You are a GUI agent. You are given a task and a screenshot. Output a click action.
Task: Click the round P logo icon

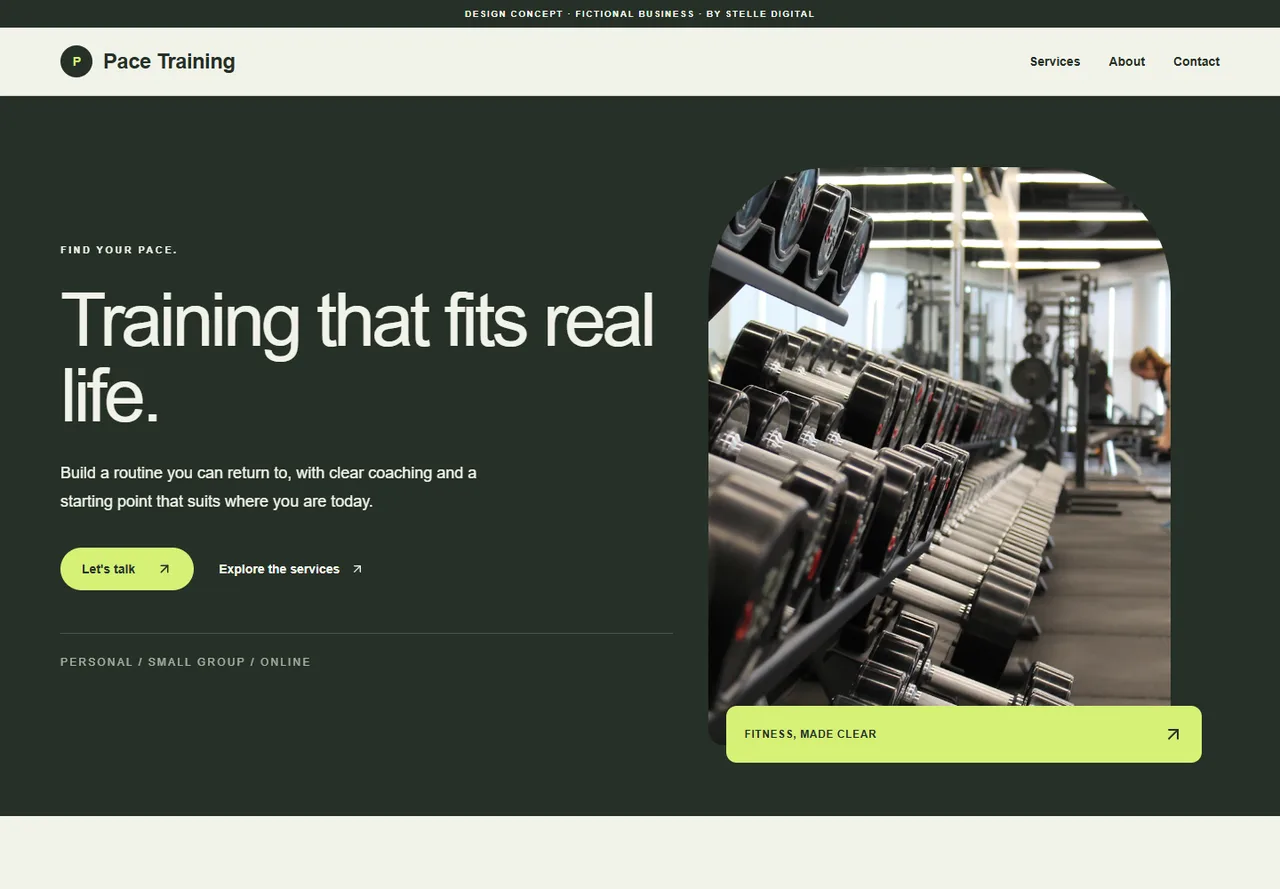click(76, 61)
